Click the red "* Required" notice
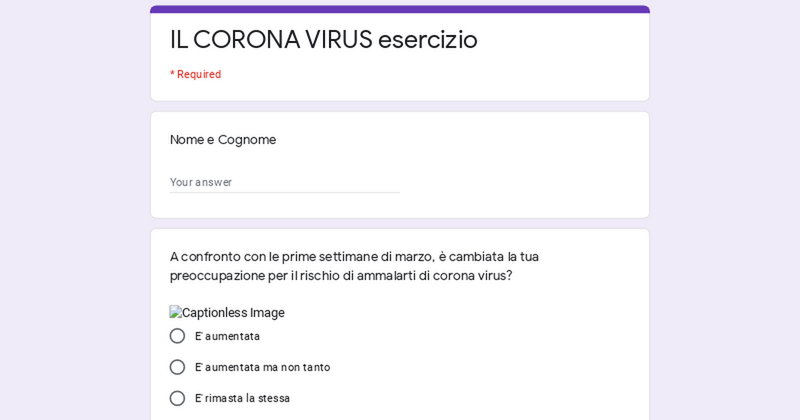 196,74
